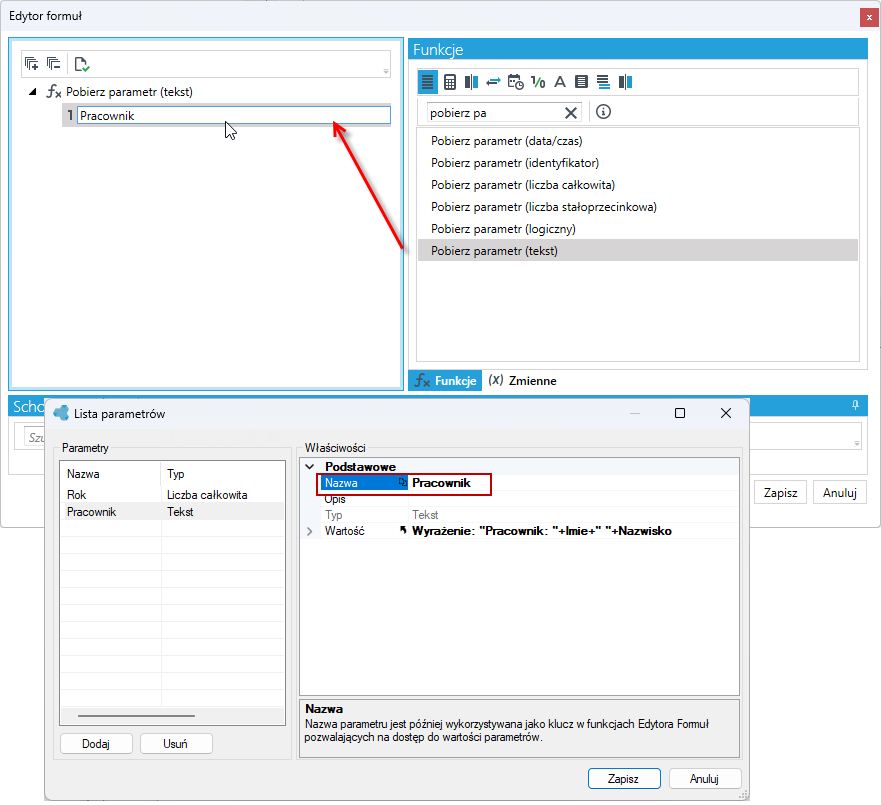
Task: Select the 'Pracownik' row in the Parametry list
Action: [x=172, y=512]
